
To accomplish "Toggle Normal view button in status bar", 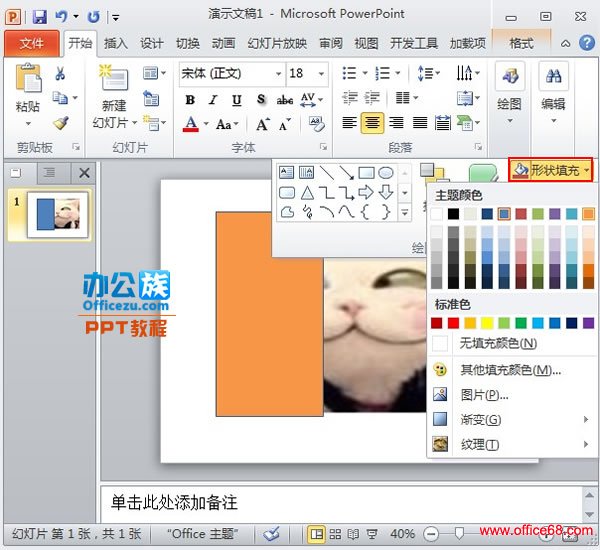I will 316,534.
